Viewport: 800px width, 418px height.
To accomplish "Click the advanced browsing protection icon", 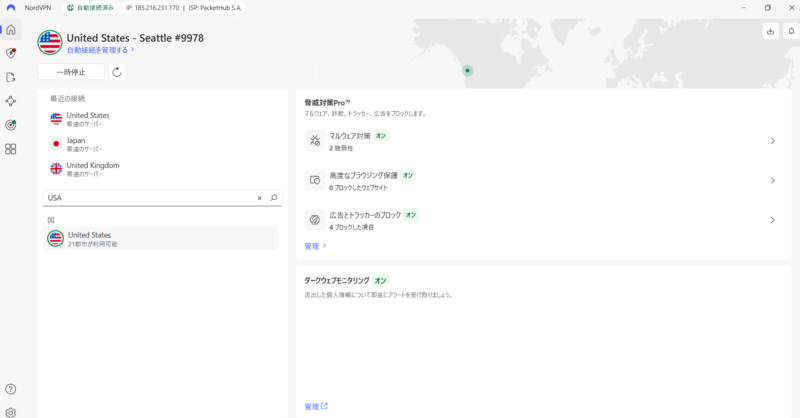I will (315, 180).
